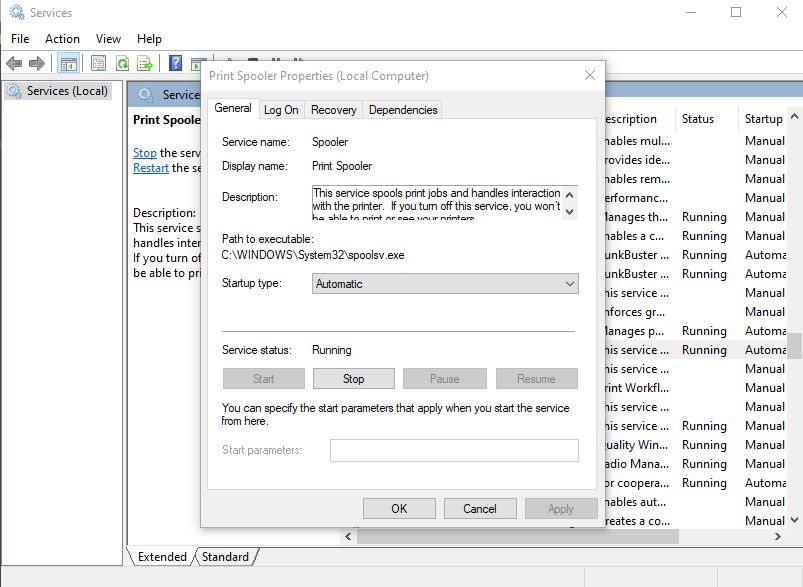Click the Resume button
The height and width of the screenshot is (587, 803).
point(536,379)
